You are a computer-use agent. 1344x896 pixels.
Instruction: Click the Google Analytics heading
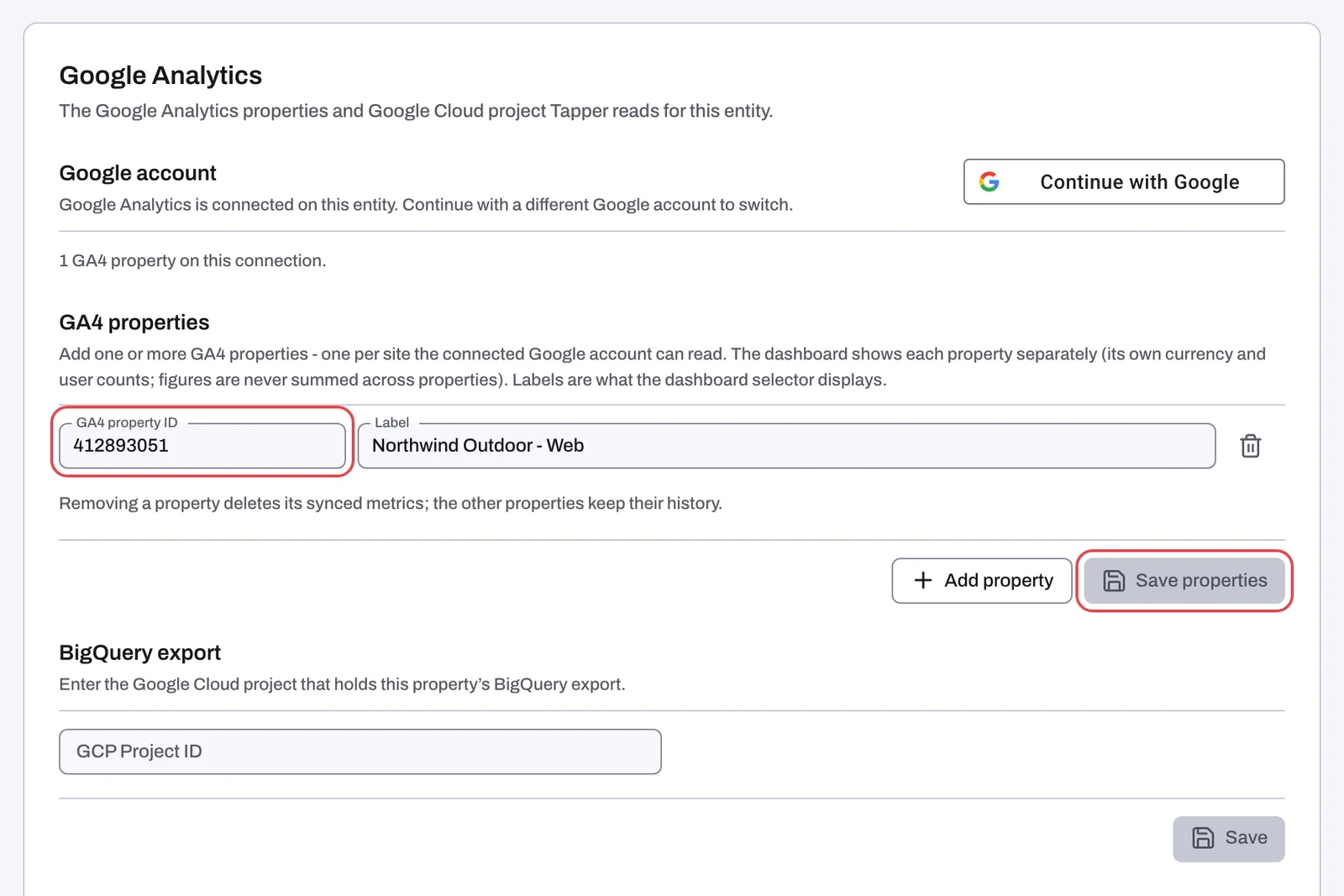click(160, 76)
